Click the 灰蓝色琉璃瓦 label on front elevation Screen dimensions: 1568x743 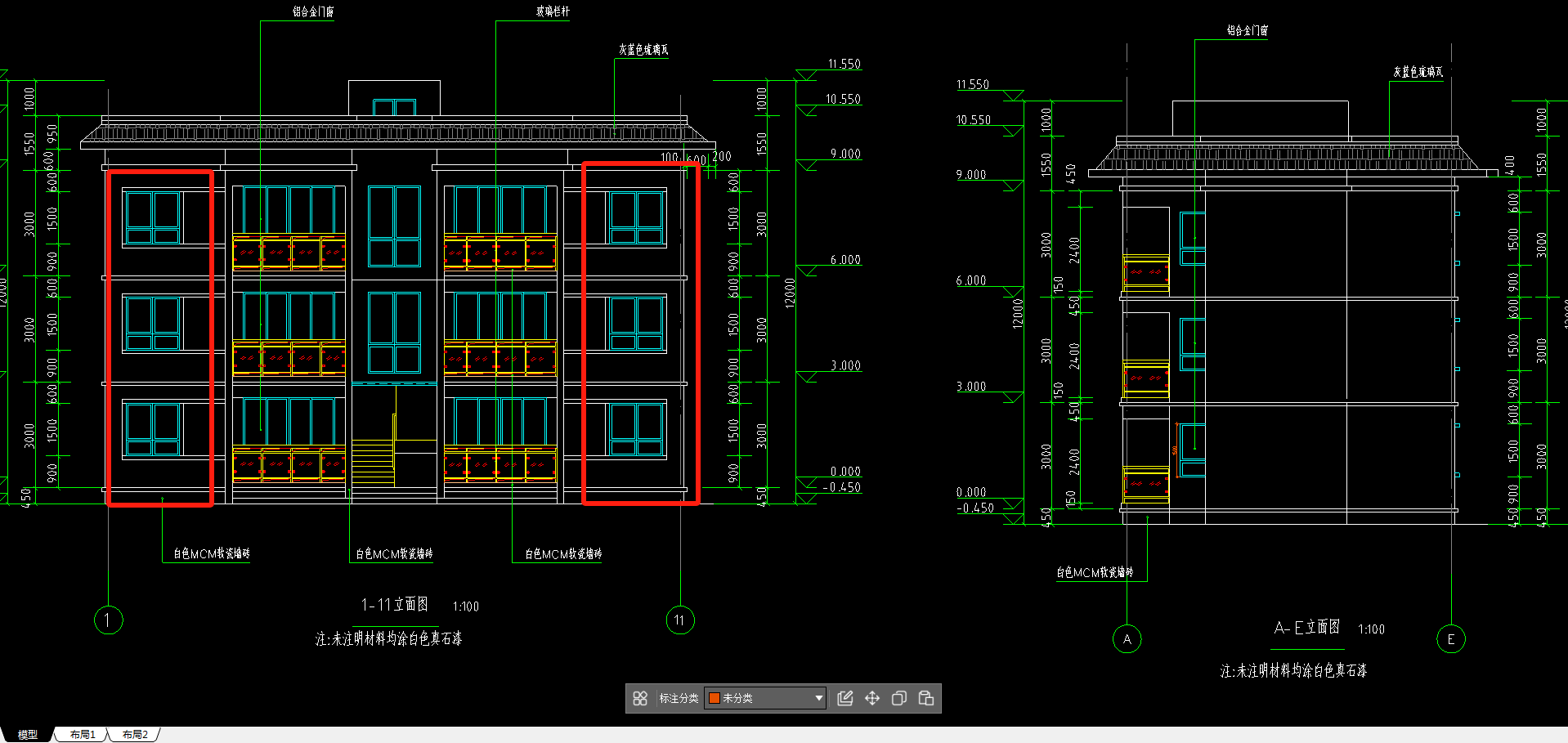643,50
